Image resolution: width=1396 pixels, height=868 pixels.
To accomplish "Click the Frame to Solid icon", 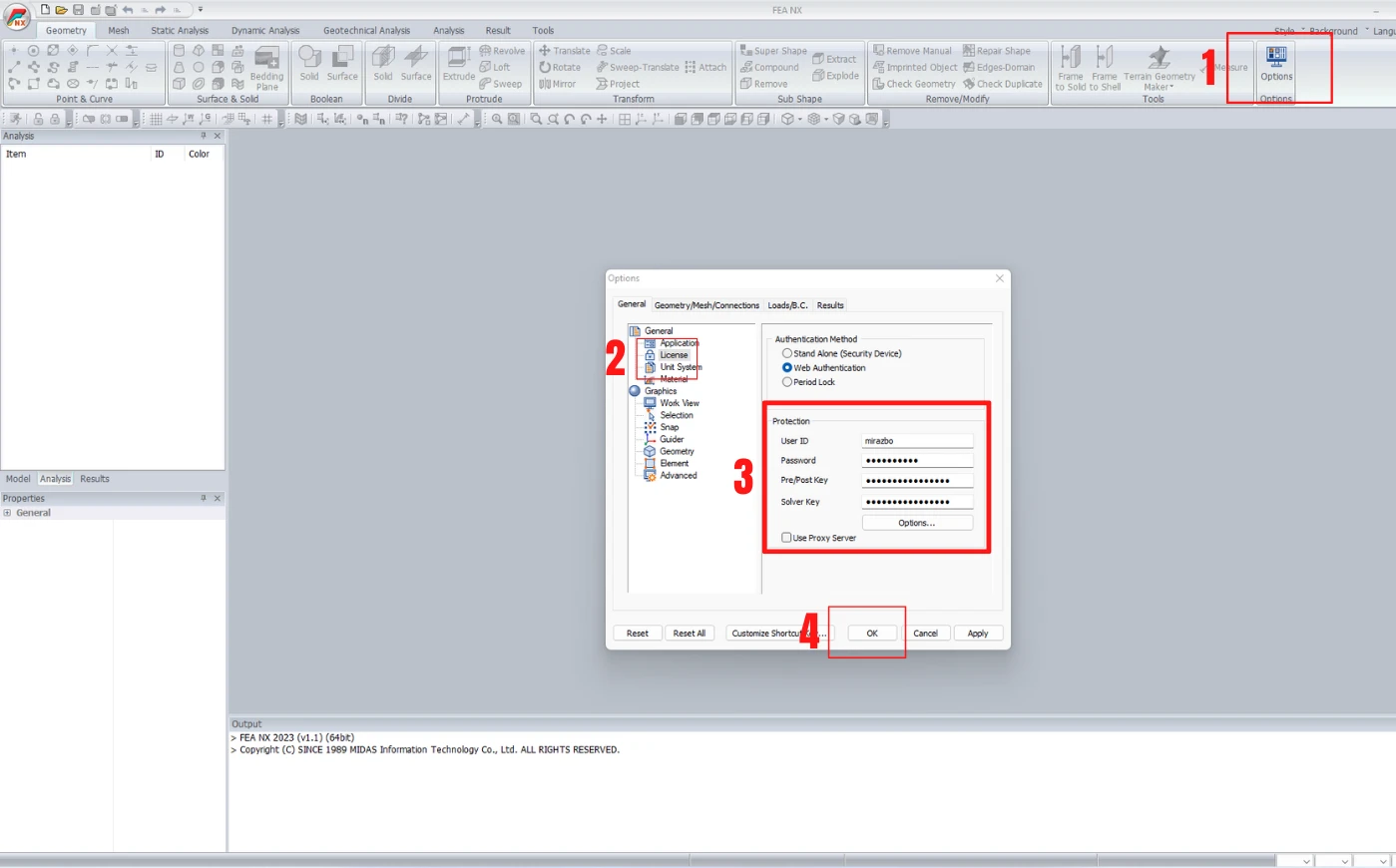I will (1071, 68).
